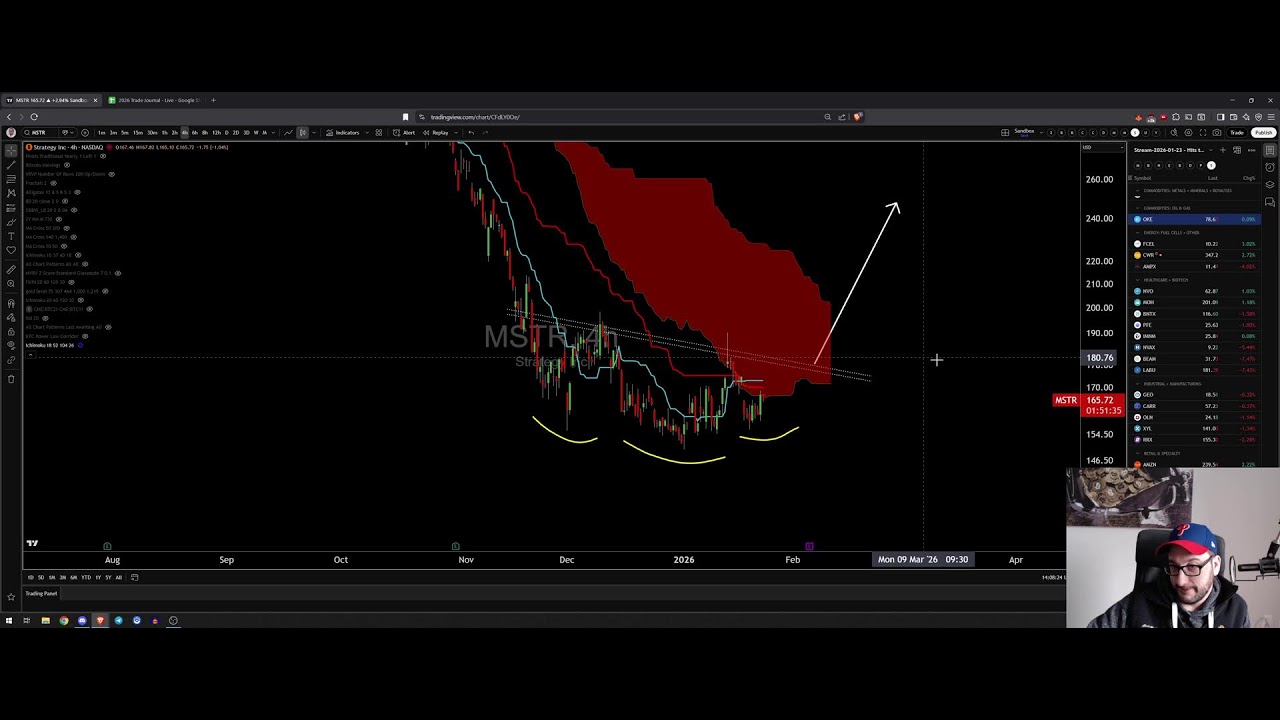Select the OKE watchlist row

1194,219
